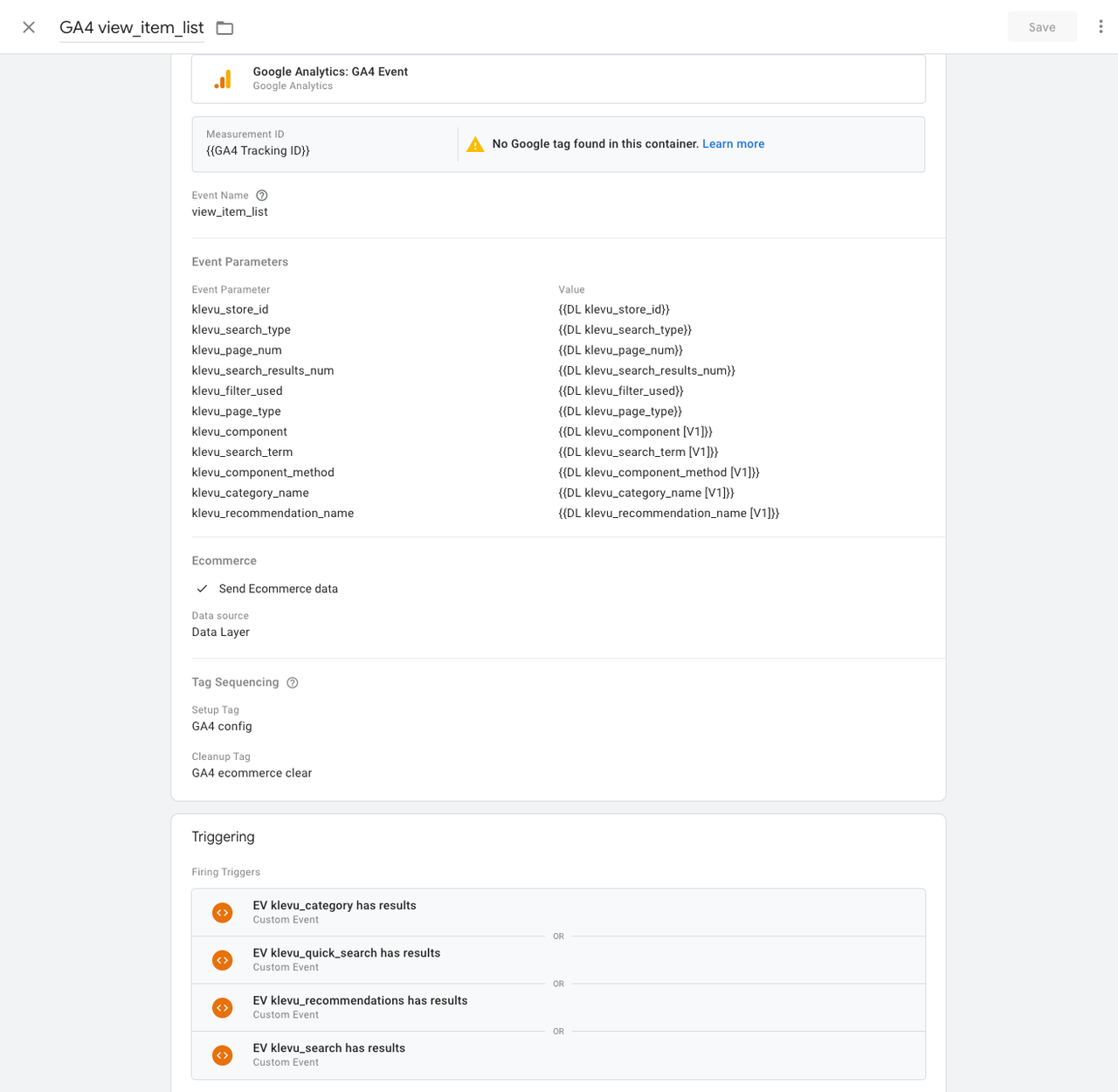1118x1092 pixels.
Task: Click the Setup Tag value GA4 config
Action: coord(222,726)
